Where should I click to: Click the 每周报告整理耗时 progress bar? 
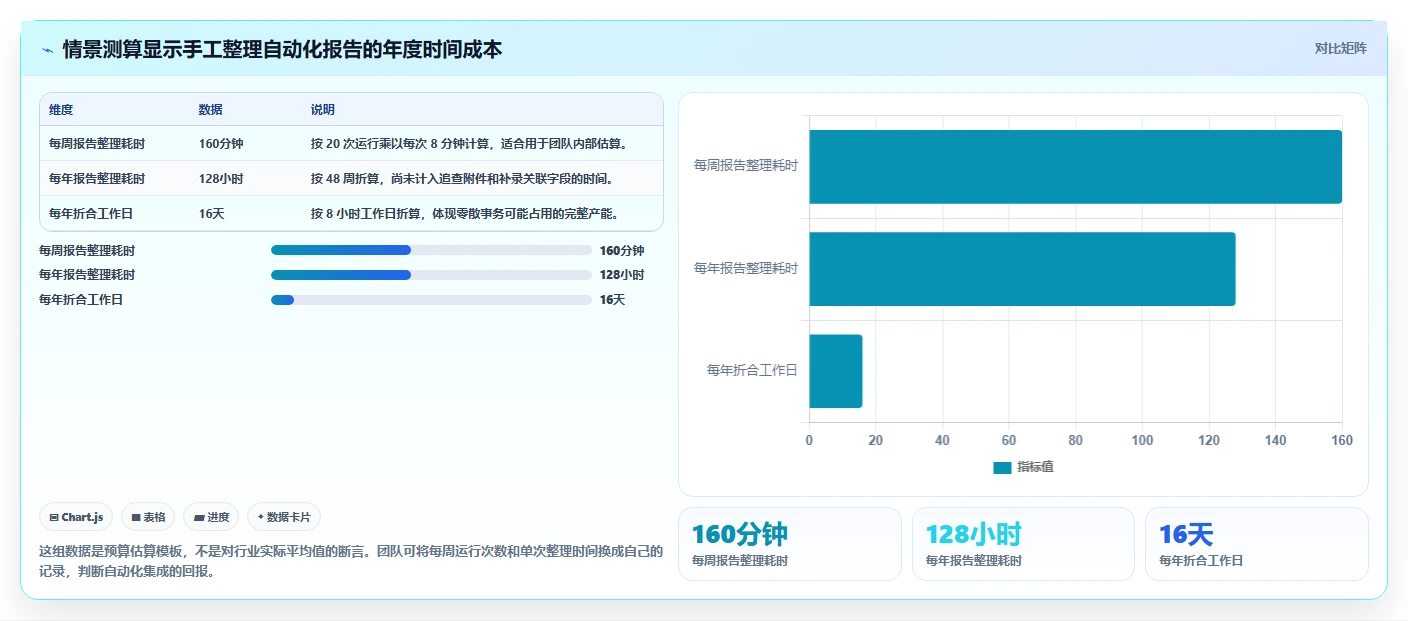(x=431, y=250)
